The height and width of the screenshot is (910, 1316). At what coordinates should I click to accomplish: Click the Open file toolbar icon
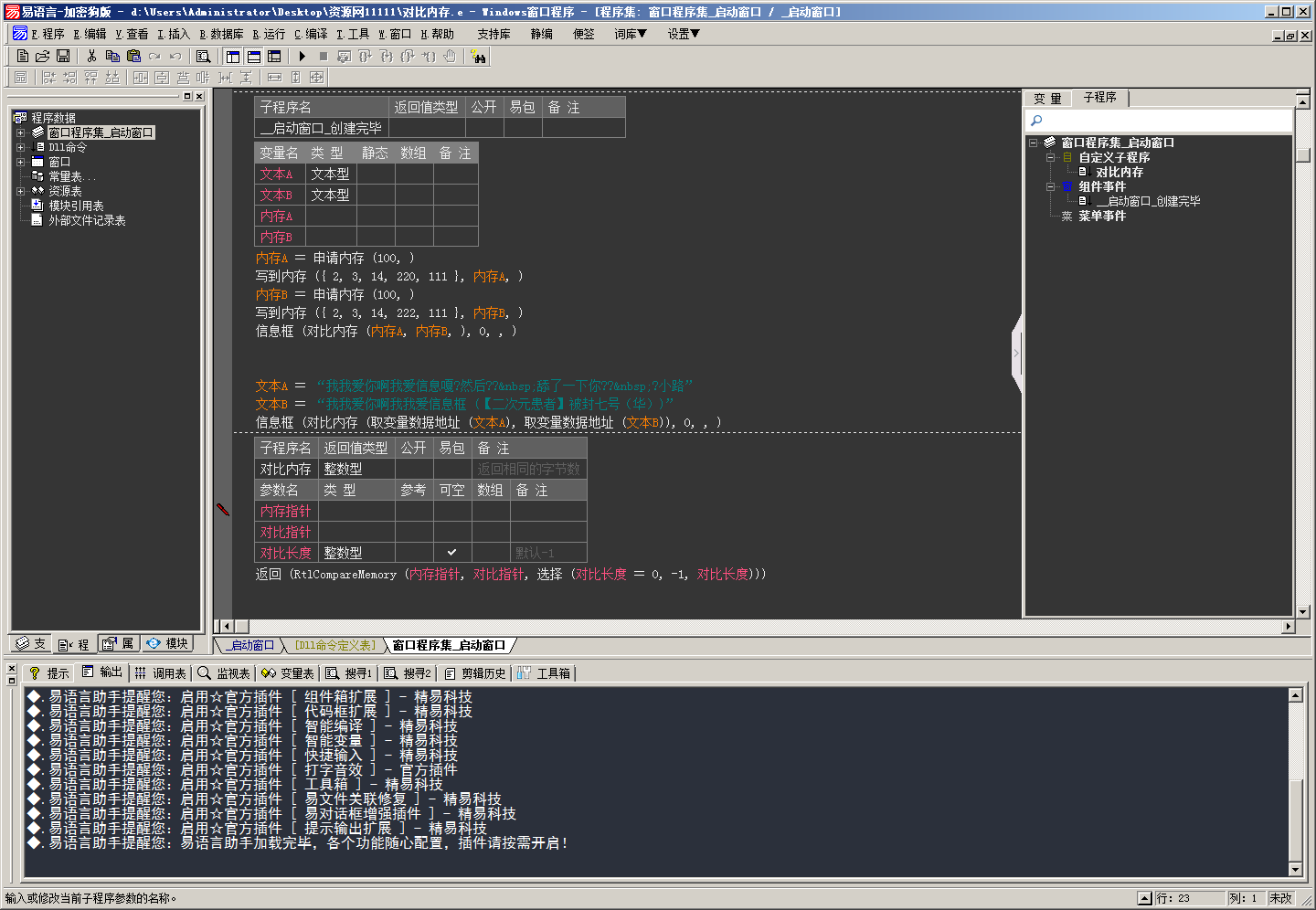(42, 56)
